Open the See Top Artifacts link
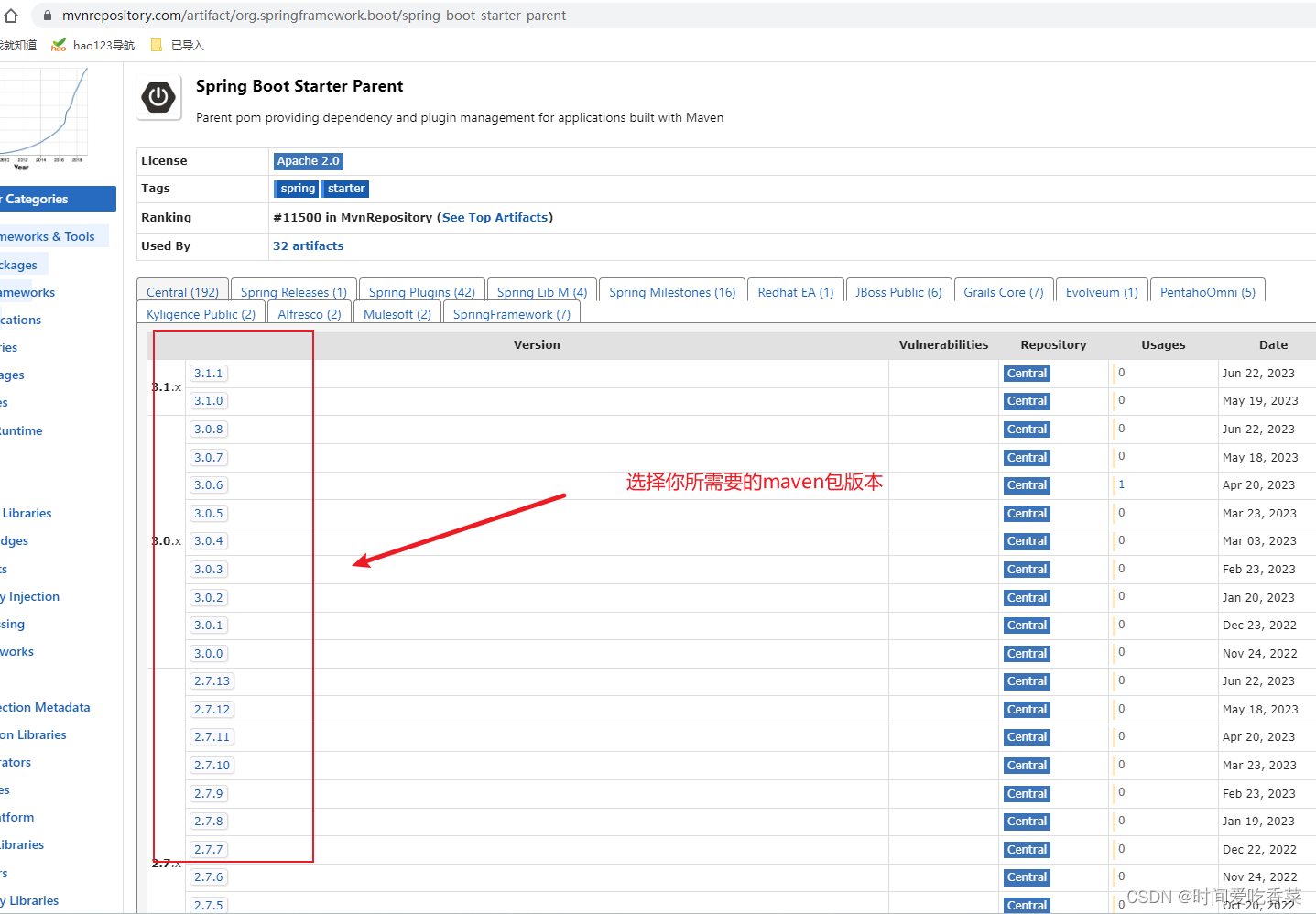 coord(495,218)
